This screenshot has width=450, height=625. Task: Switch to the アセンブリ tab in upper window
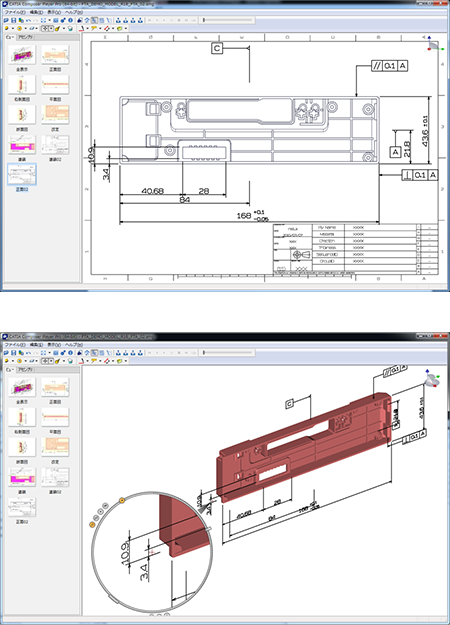click(x=25, y=37)
